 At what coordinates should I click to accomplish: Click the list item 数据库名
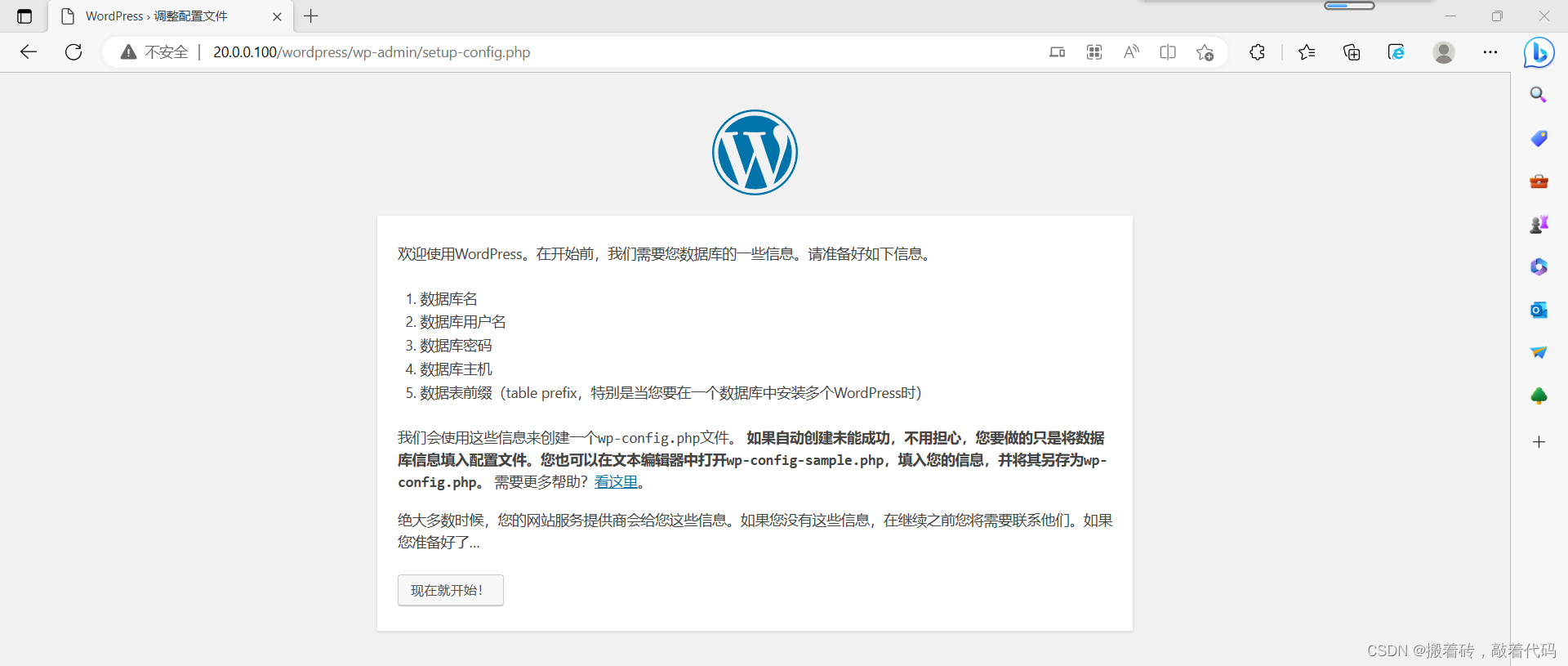(448, 299)
